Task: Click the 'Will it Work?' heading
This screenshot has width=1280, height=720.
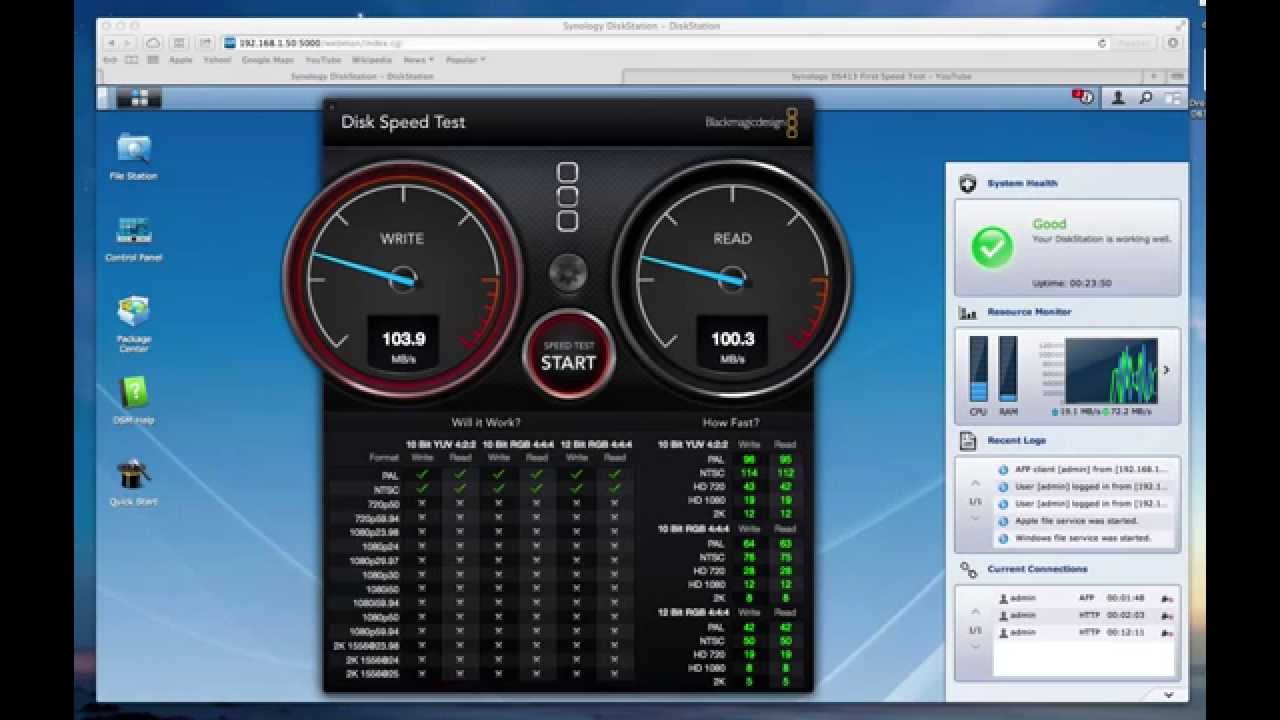Action: click(x=486, y=423)
